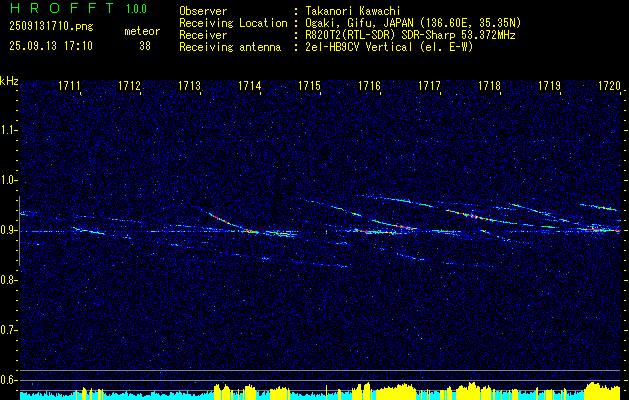The height and width of the screenshot is (400, 629).
Task: Click the 1718 time marker
Action: tap(489, 85)
